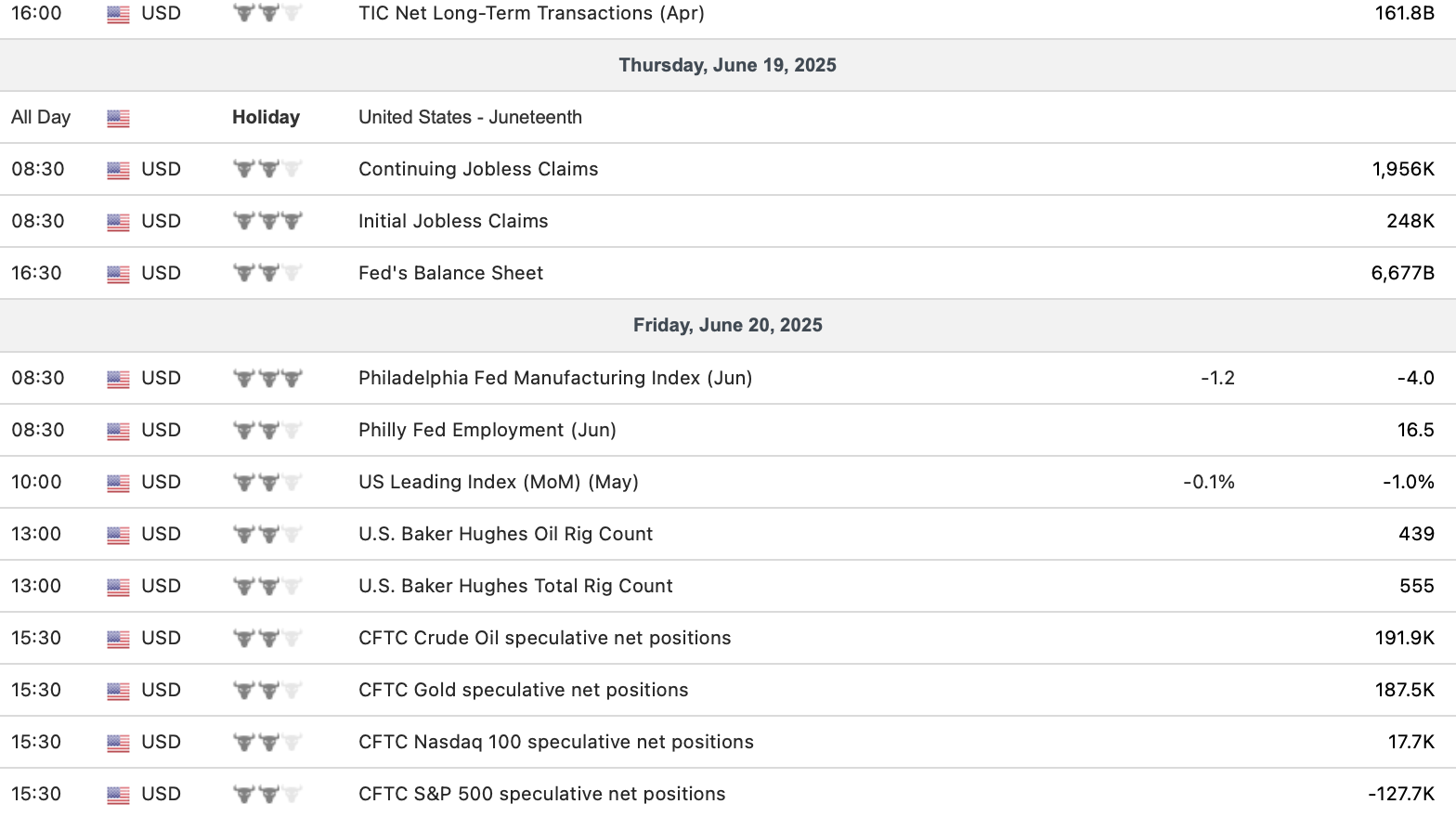Screen dimensions: 1456x830
Task: Select the U.S. Baker Hughes Total Rig Count event
Action: [x=515, y=586]
